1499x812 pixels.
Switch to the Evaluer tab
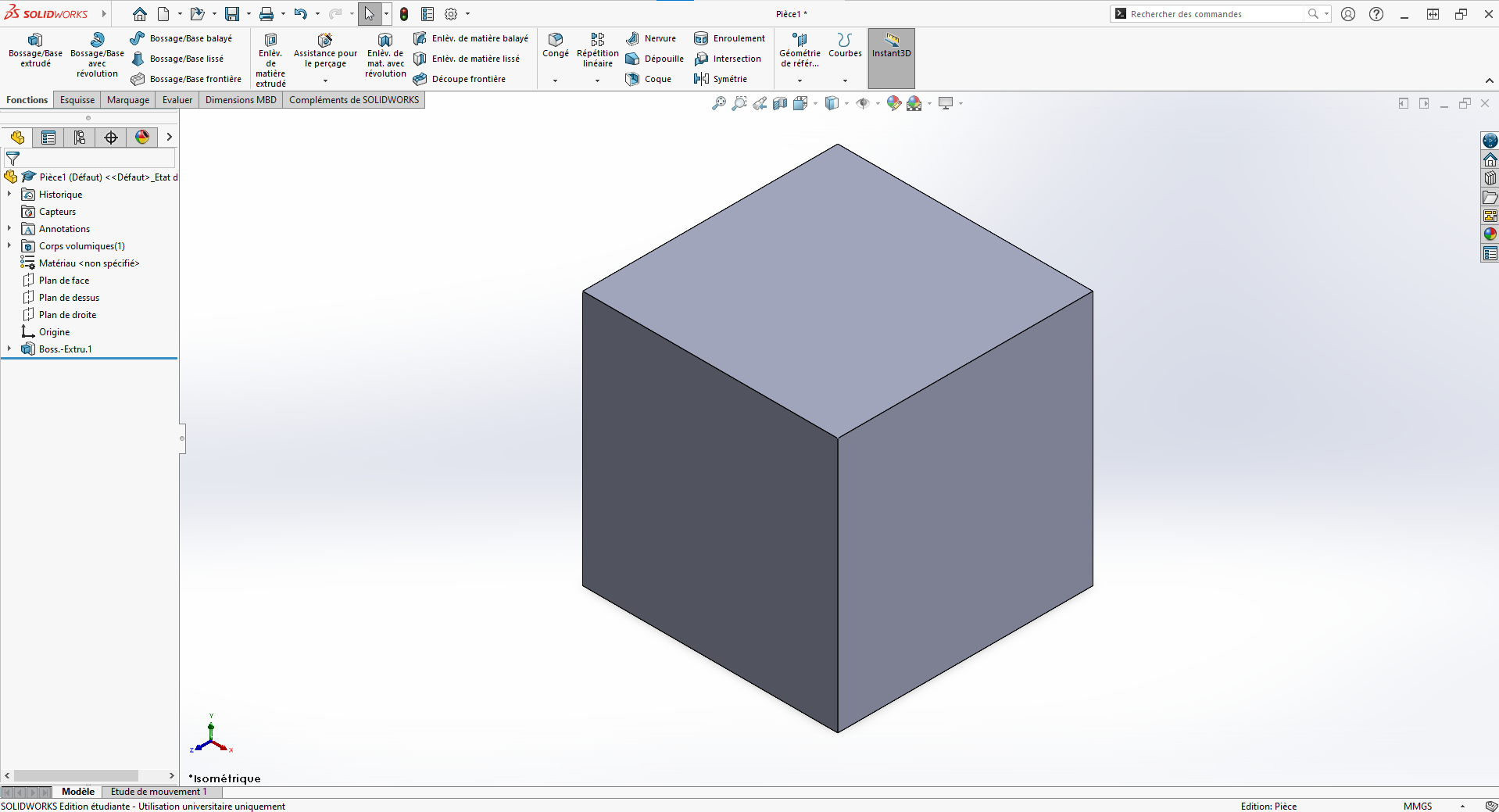pos(177,100)
